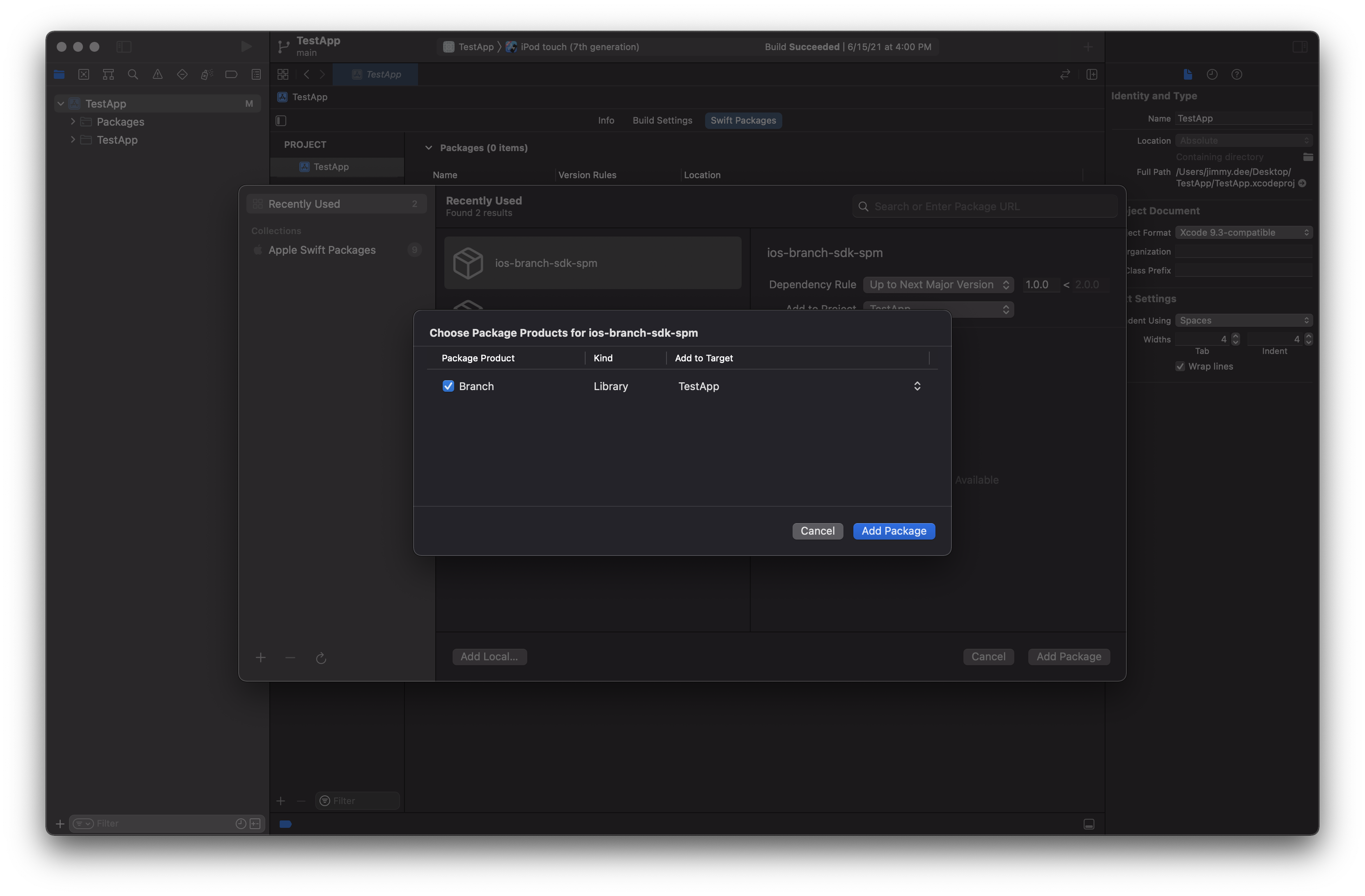Screen dimensions: 1365x896
Task: Toggle the navigator sidebar icon in title bar
Action: click(x=124, y=46)
